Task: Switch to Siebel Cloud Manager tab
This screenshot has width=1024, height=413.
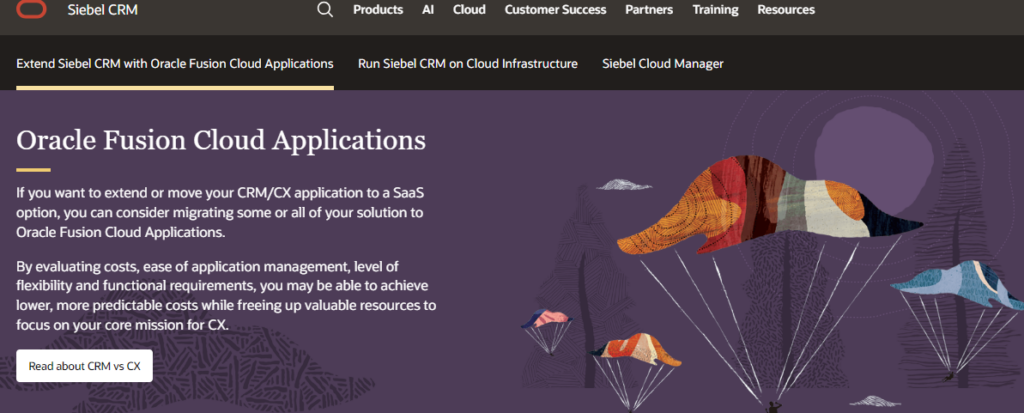Action: pyautogui.click(x=662, y=64)
